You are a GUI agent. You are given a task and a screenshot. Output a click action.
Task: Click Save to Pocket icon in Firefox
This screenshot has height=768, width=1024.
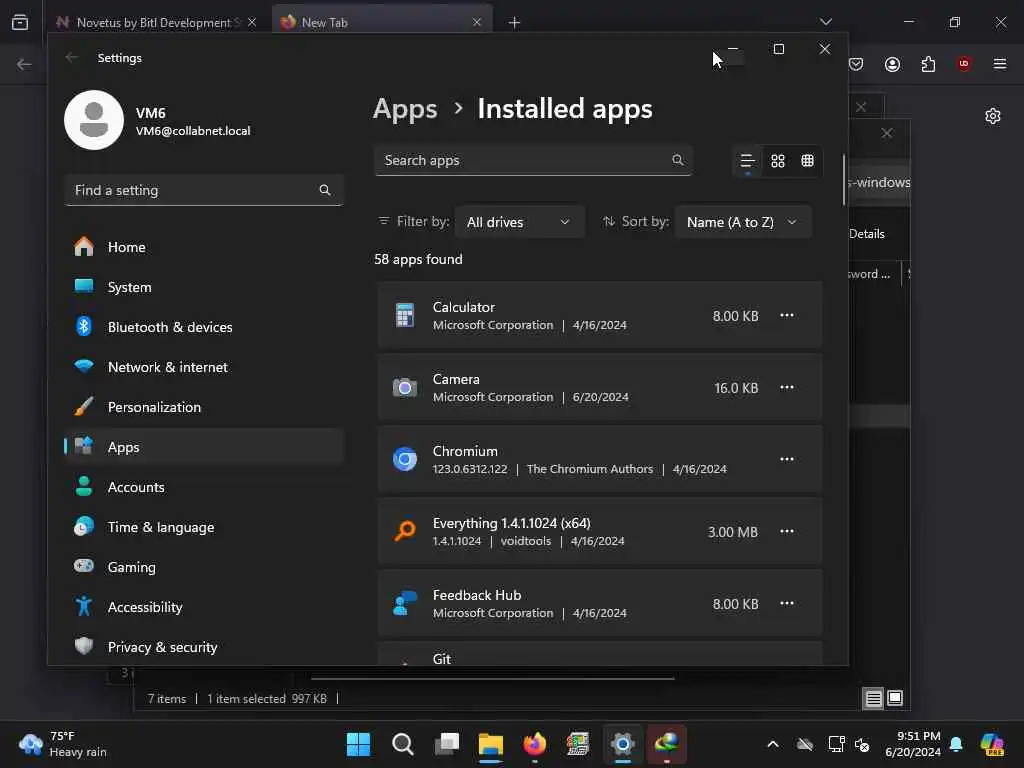coord(856,64)
